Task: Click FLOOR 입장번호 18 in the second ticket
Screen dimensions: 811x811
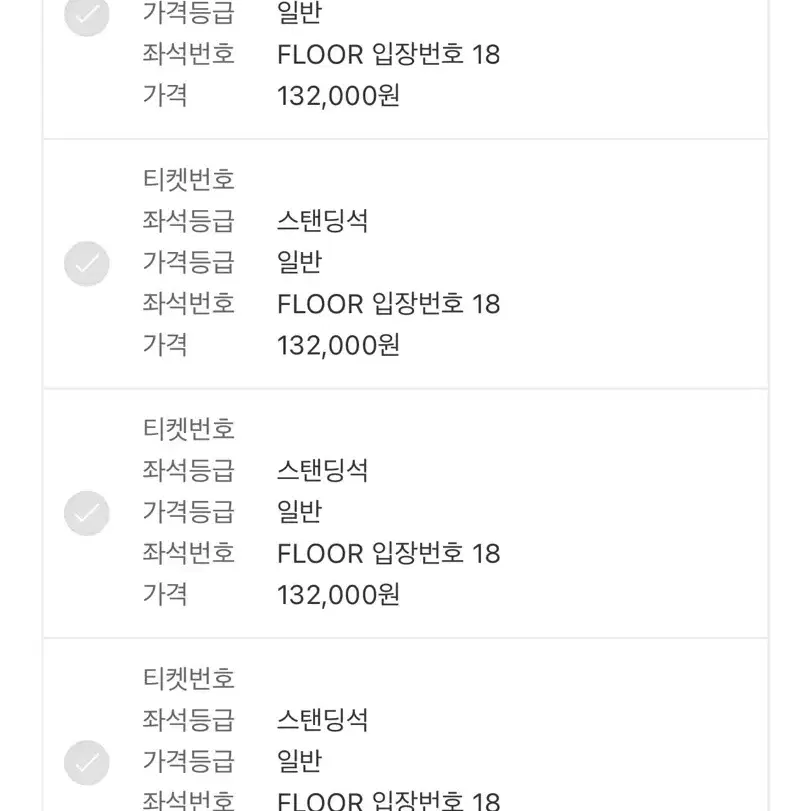Action: click(388, 304)
